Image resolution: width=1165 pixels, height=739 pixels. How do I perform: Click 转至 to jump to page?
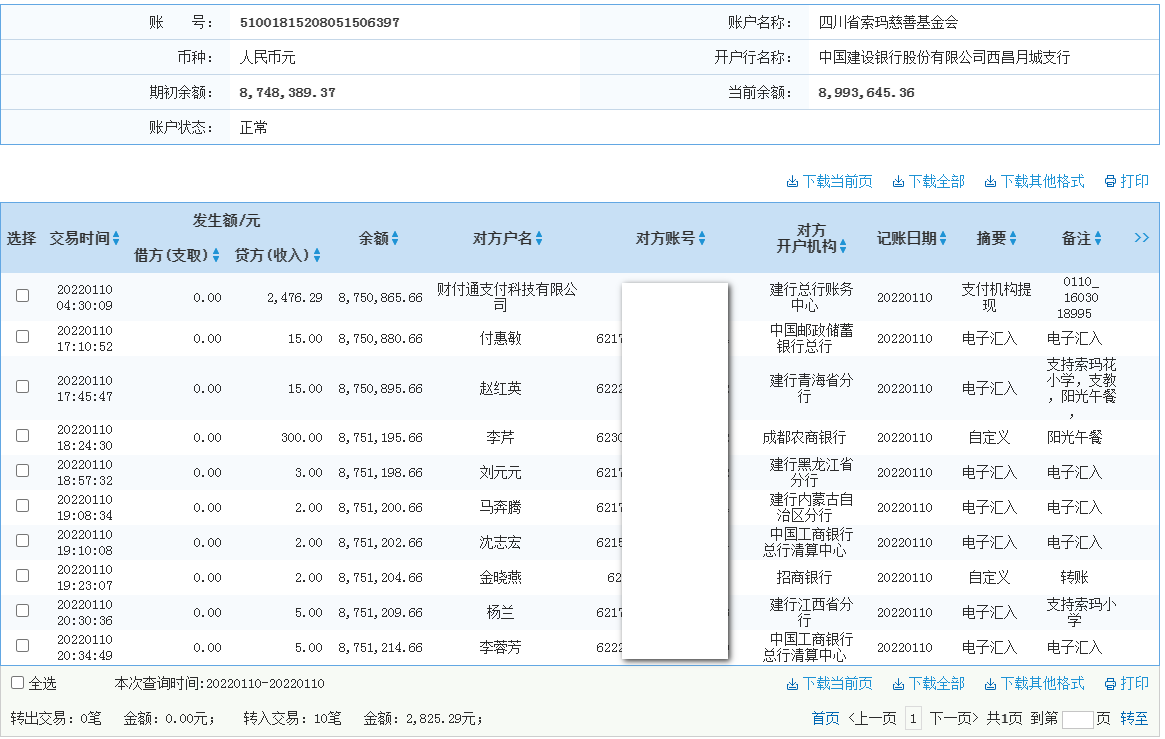pos(1134,718)
